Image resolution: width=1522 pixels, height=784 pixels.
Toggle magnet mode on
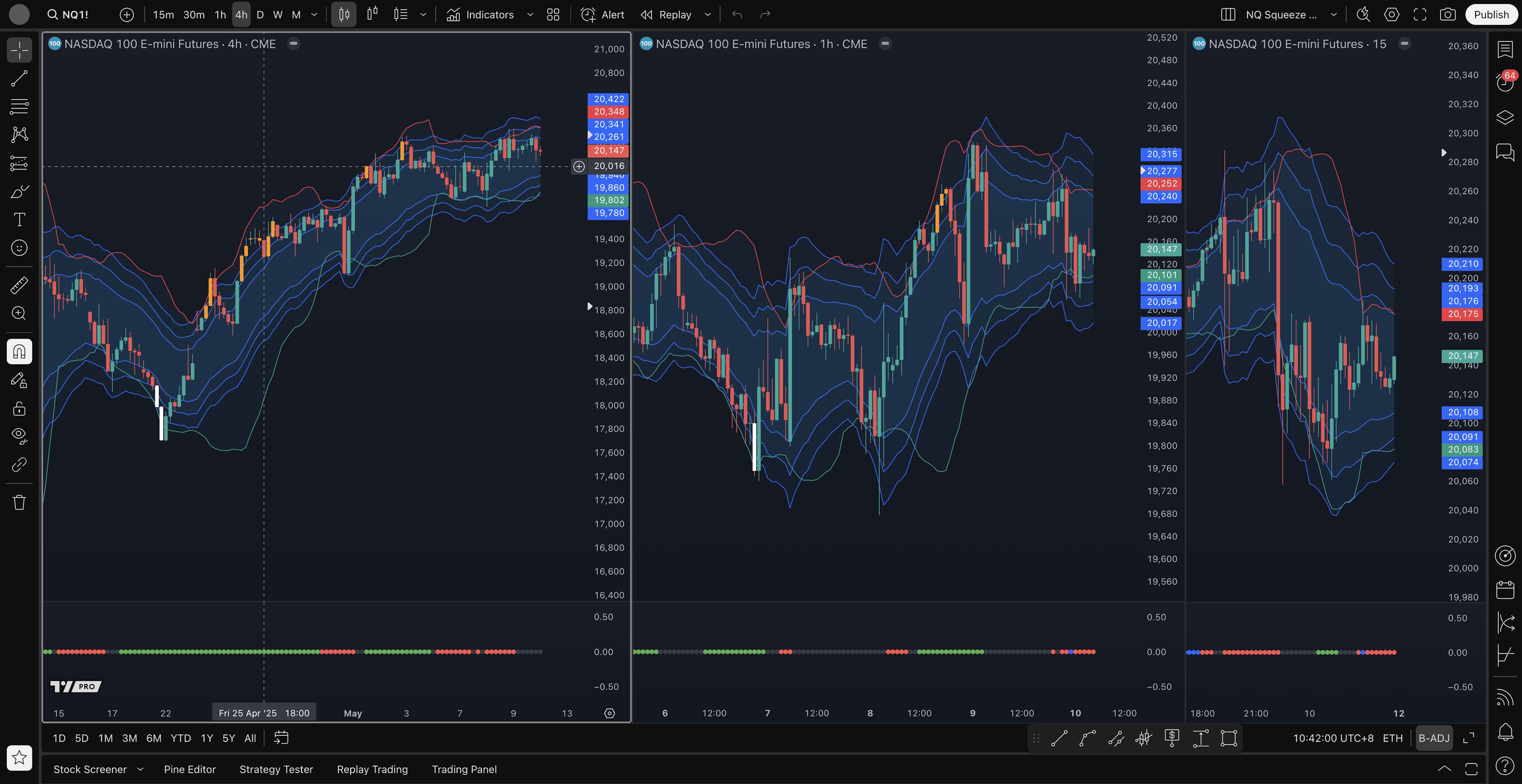click(x=19, y=352)
